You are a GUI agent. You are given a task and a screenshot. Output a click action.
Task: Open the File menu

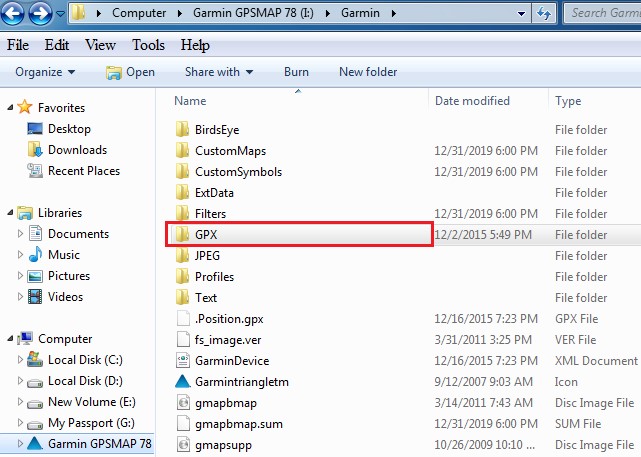[18, 45]
